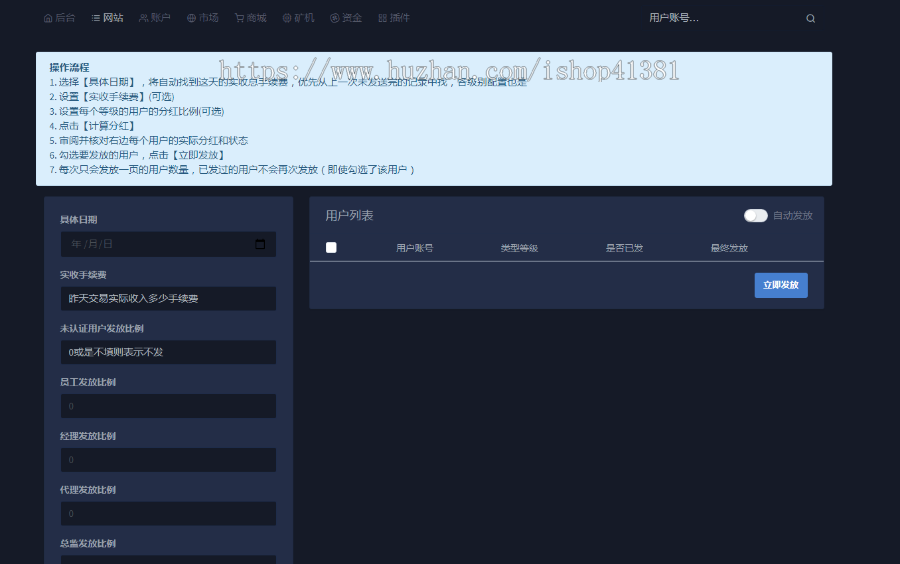Click instruction line 6 about 立即发放
Screen dimensions: 900x564
tap(138, 155)
